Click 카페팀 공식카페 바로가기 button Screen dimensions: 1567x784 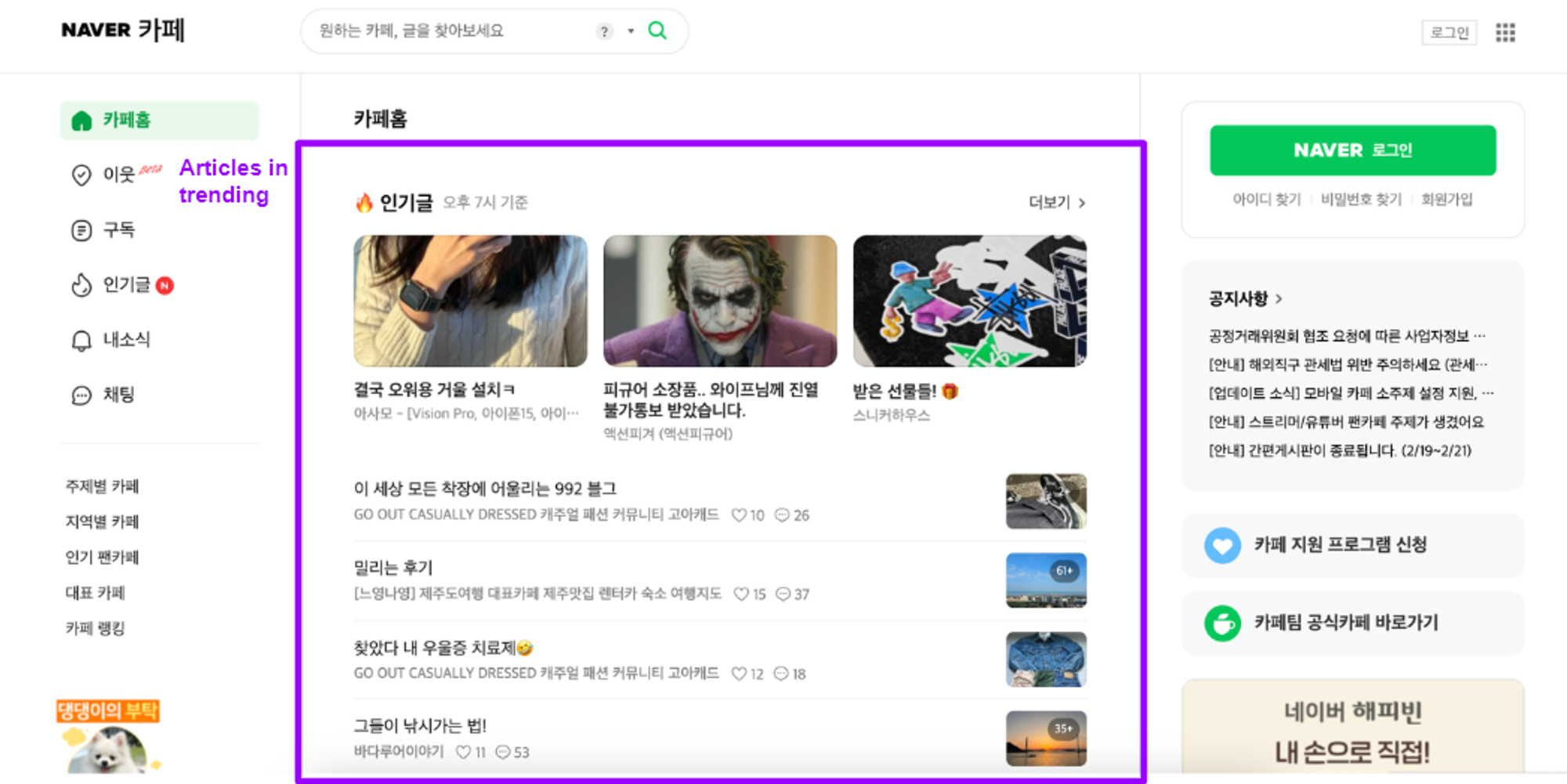1352,623
